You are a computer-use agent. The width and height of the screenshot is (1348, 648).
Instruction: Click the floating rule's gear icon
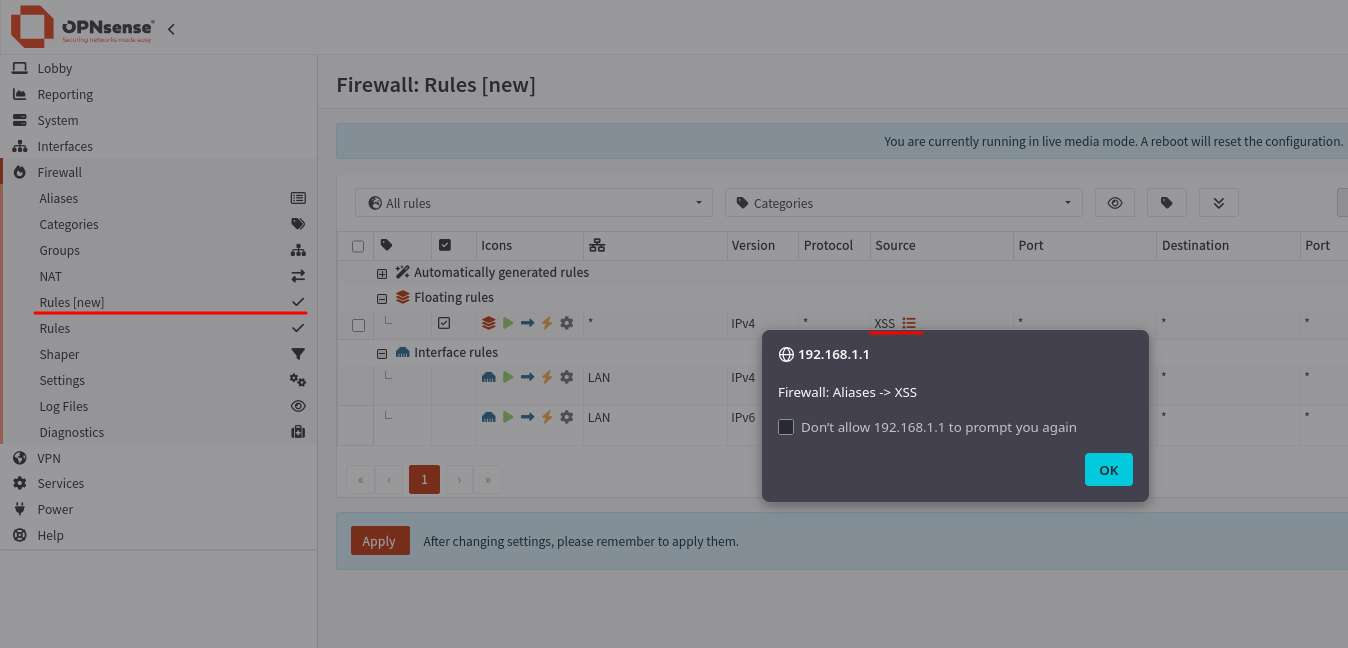coord(567,323)
